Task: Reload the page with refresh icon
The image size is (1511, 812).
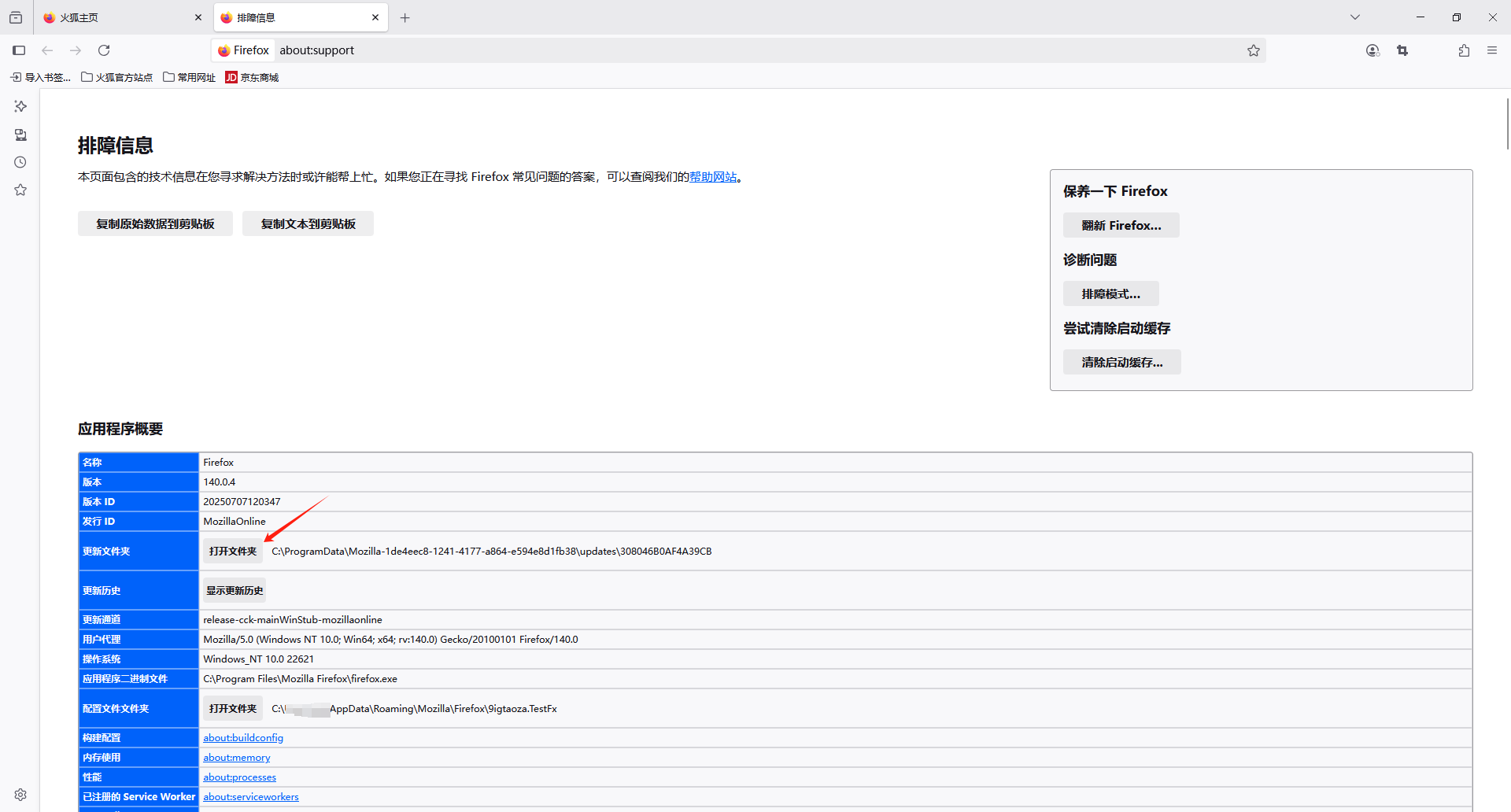Action: [104, 50]
